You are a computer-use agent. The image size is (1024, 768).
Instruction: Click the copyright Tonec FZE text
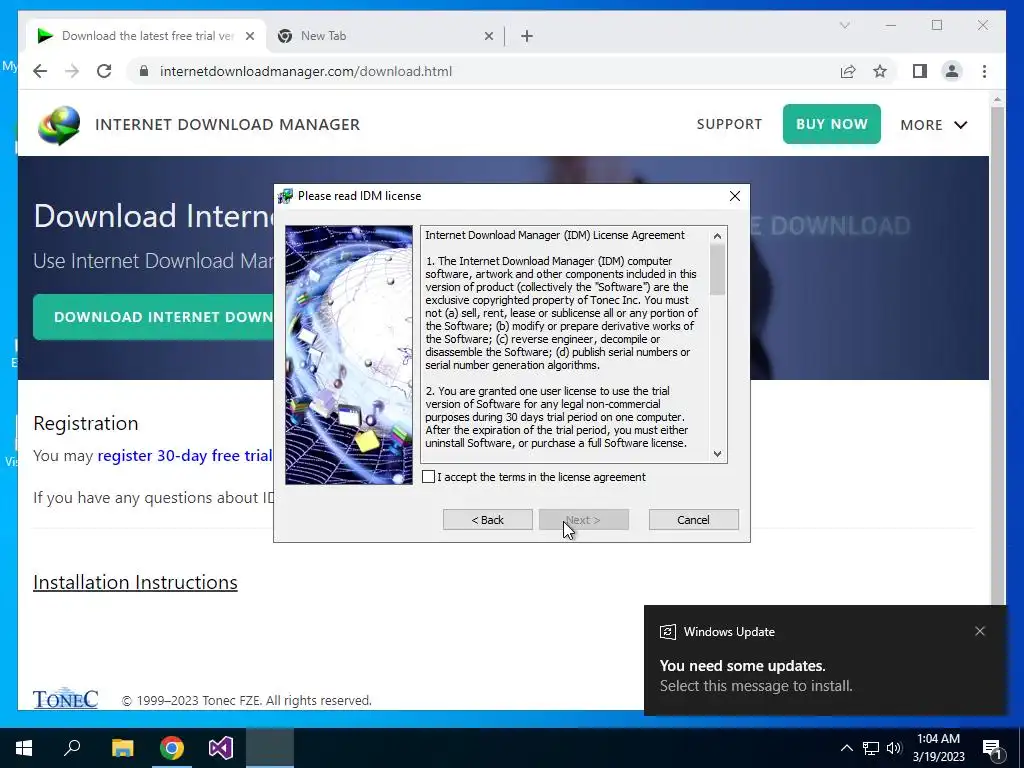click(247, 700)
